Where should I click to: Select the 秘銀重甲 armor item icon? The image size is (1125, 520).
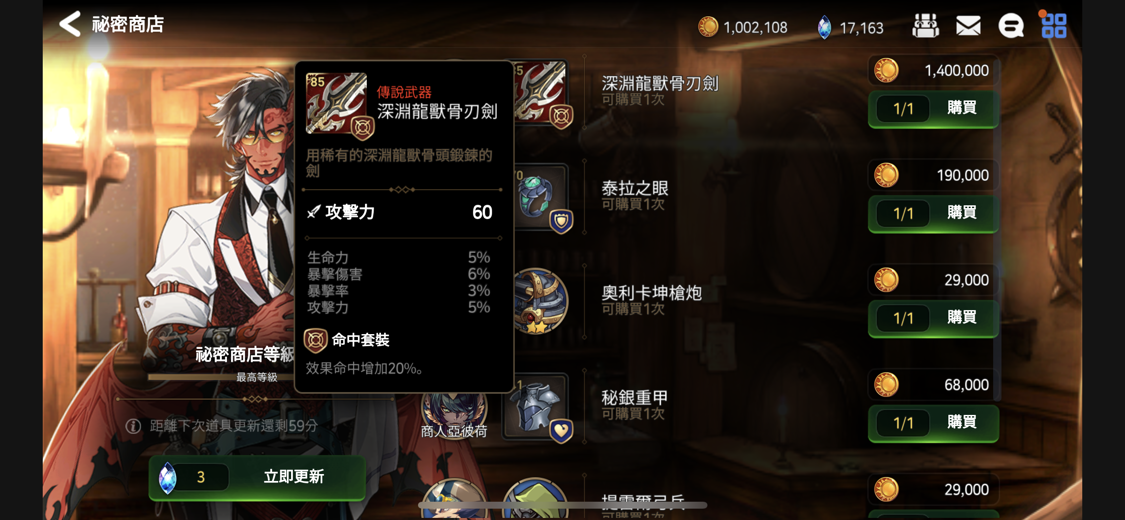[x=542, y=407]
